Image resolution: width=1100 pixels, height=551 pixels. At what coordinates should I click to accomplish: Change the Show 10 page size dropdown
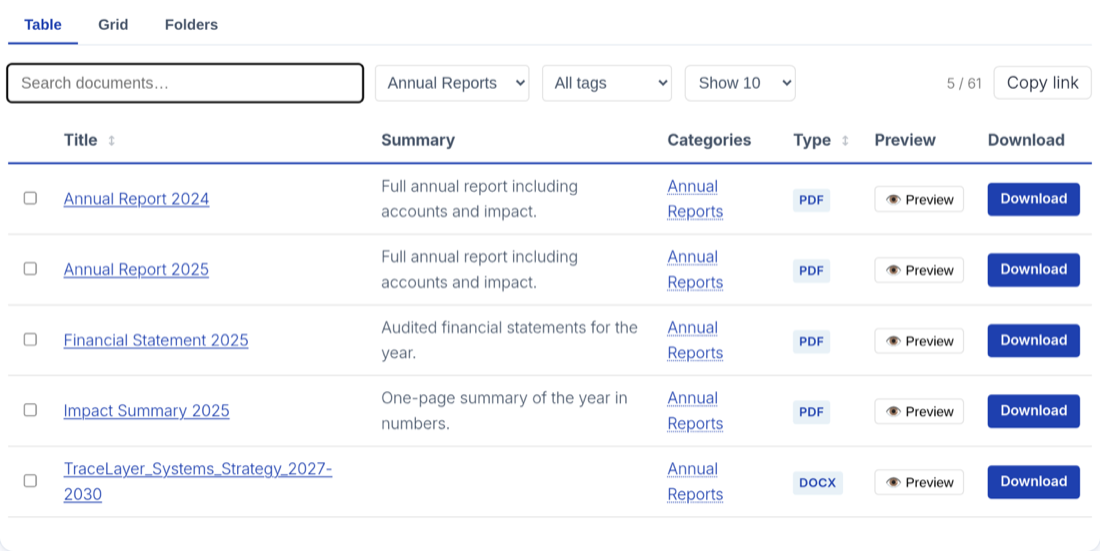(x=740, y=83)
